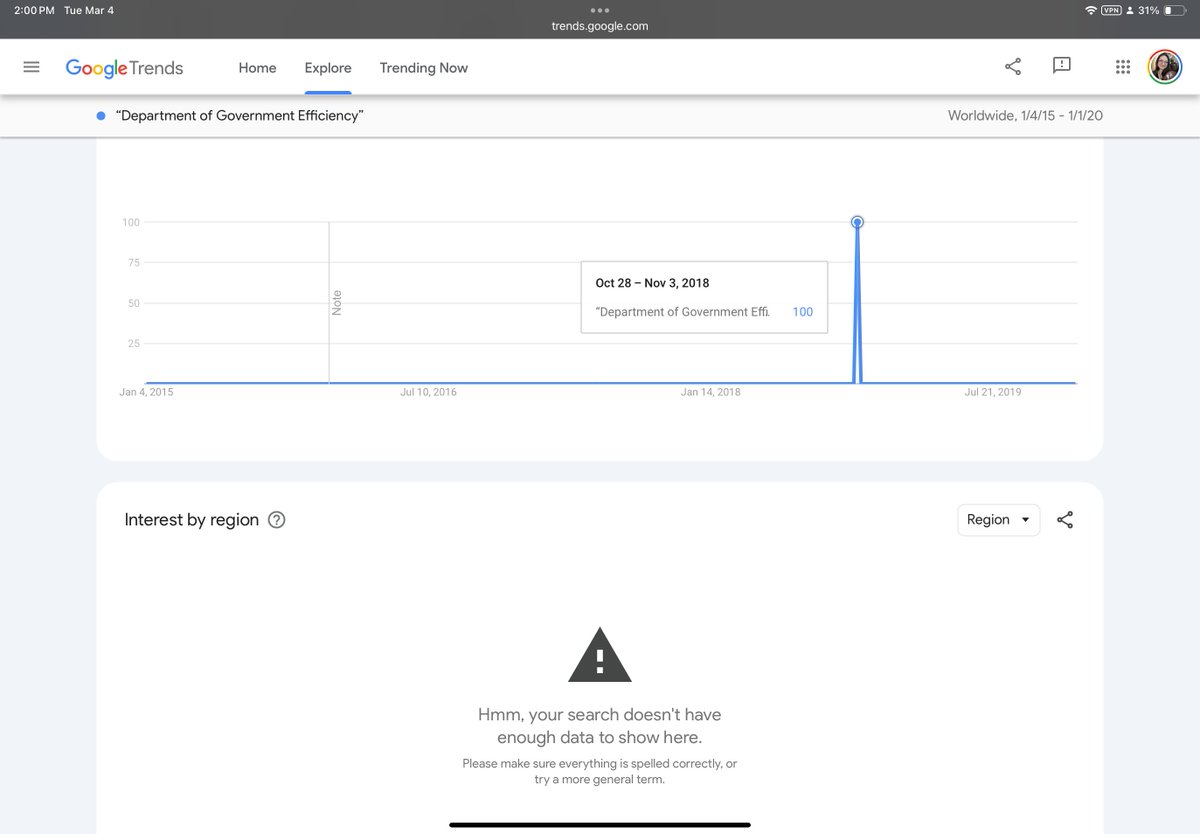Open the hamburger main menu
This screenshot has width=1200, height=834.
coord(31,67)
